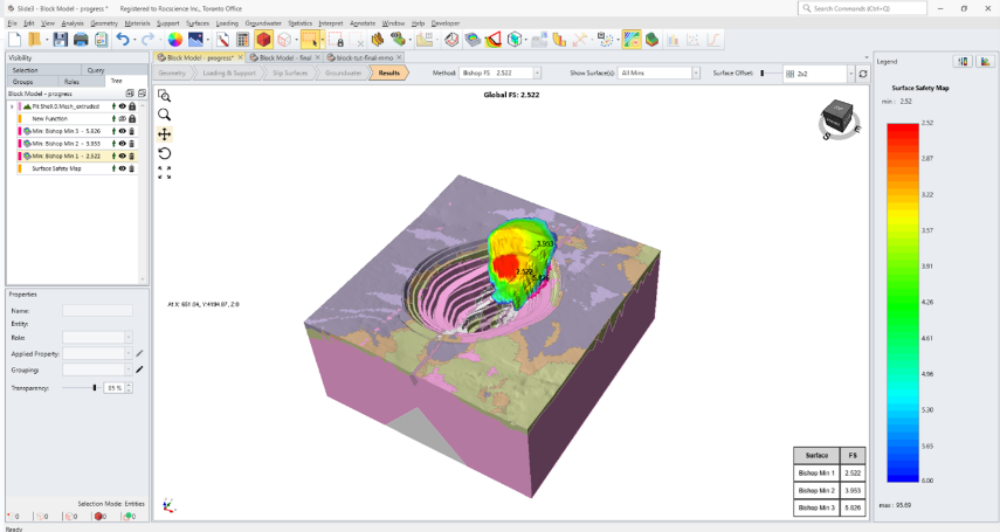Image resolution: width=1000 pixels, height=532 pixels.
Task: Show the New Function entity
Action: (x=122, y=119)
